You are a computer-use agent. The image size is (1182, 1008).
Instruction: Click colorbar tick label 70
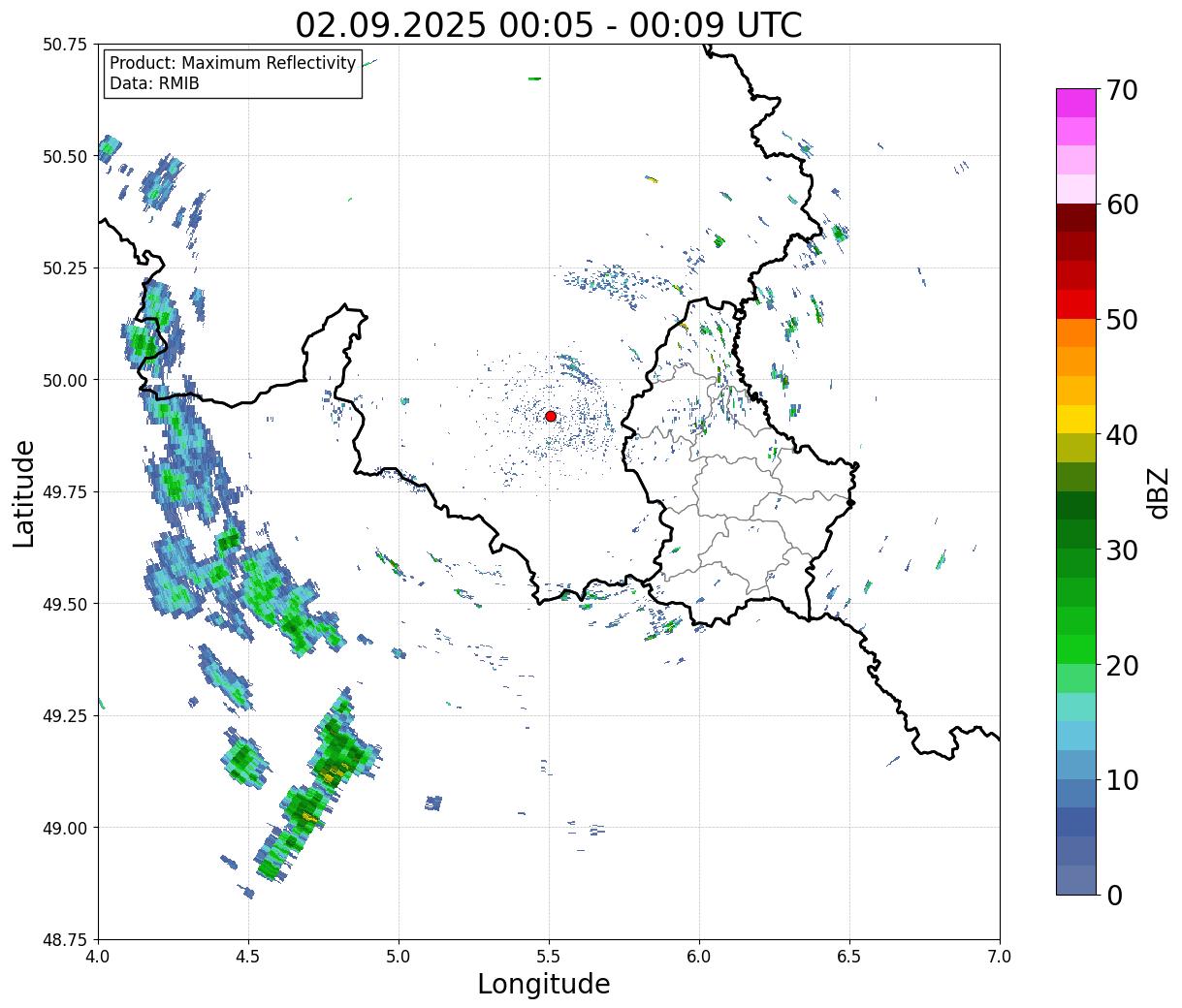(x=1122, y=90)
